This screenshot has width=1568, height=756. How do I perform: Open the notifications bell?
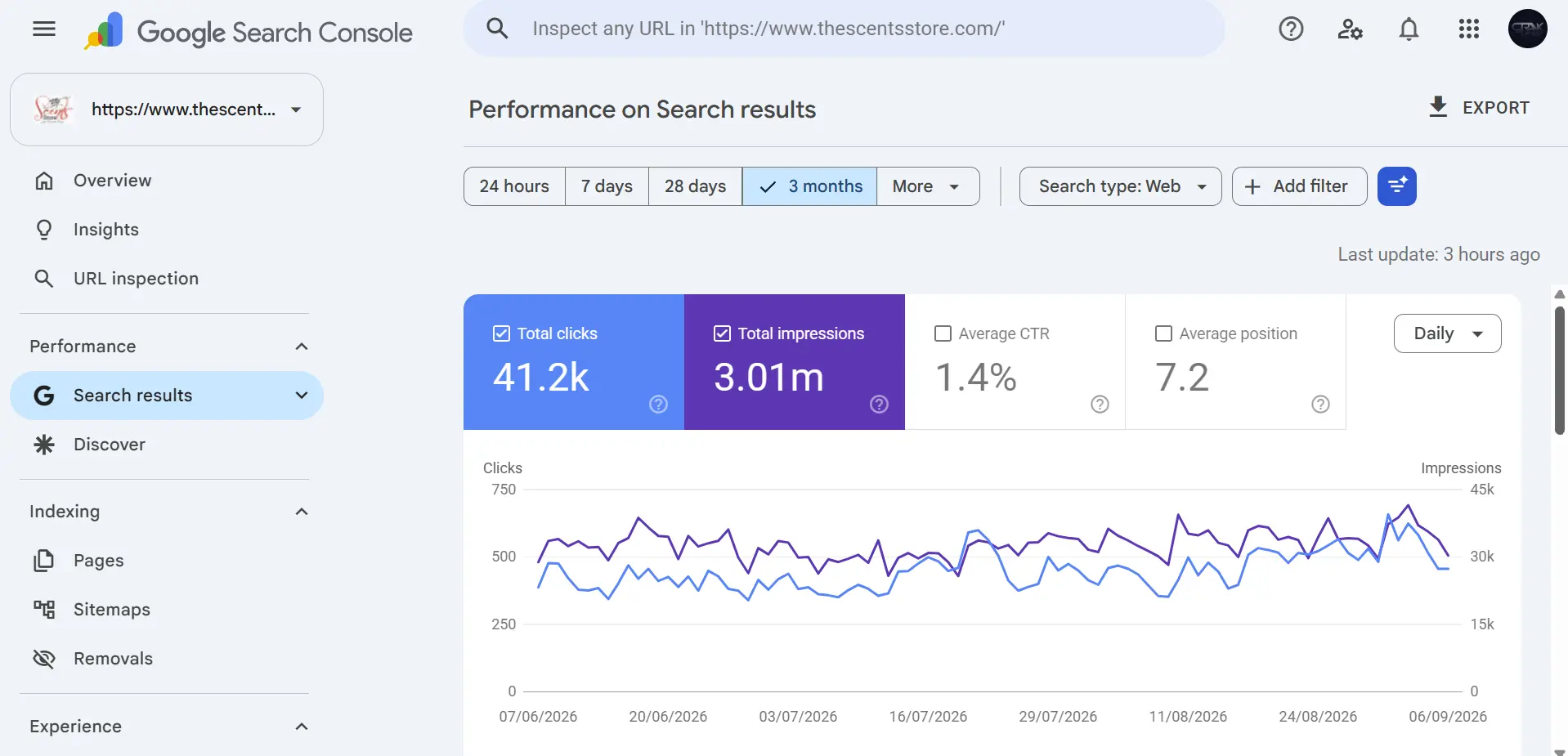[1409, 29]
